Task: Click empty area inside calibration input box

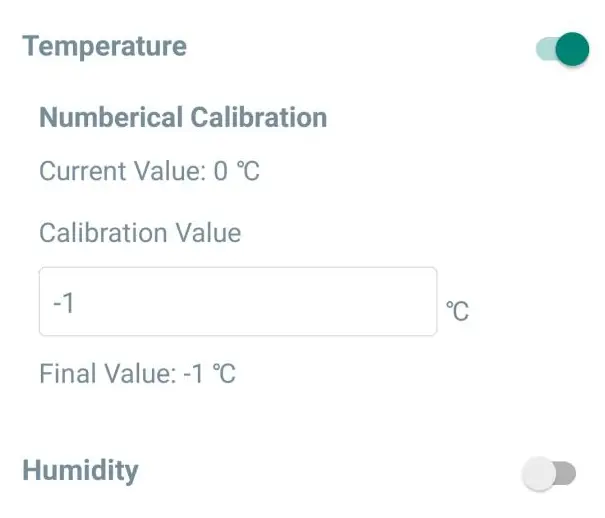Action: point(300,302)
